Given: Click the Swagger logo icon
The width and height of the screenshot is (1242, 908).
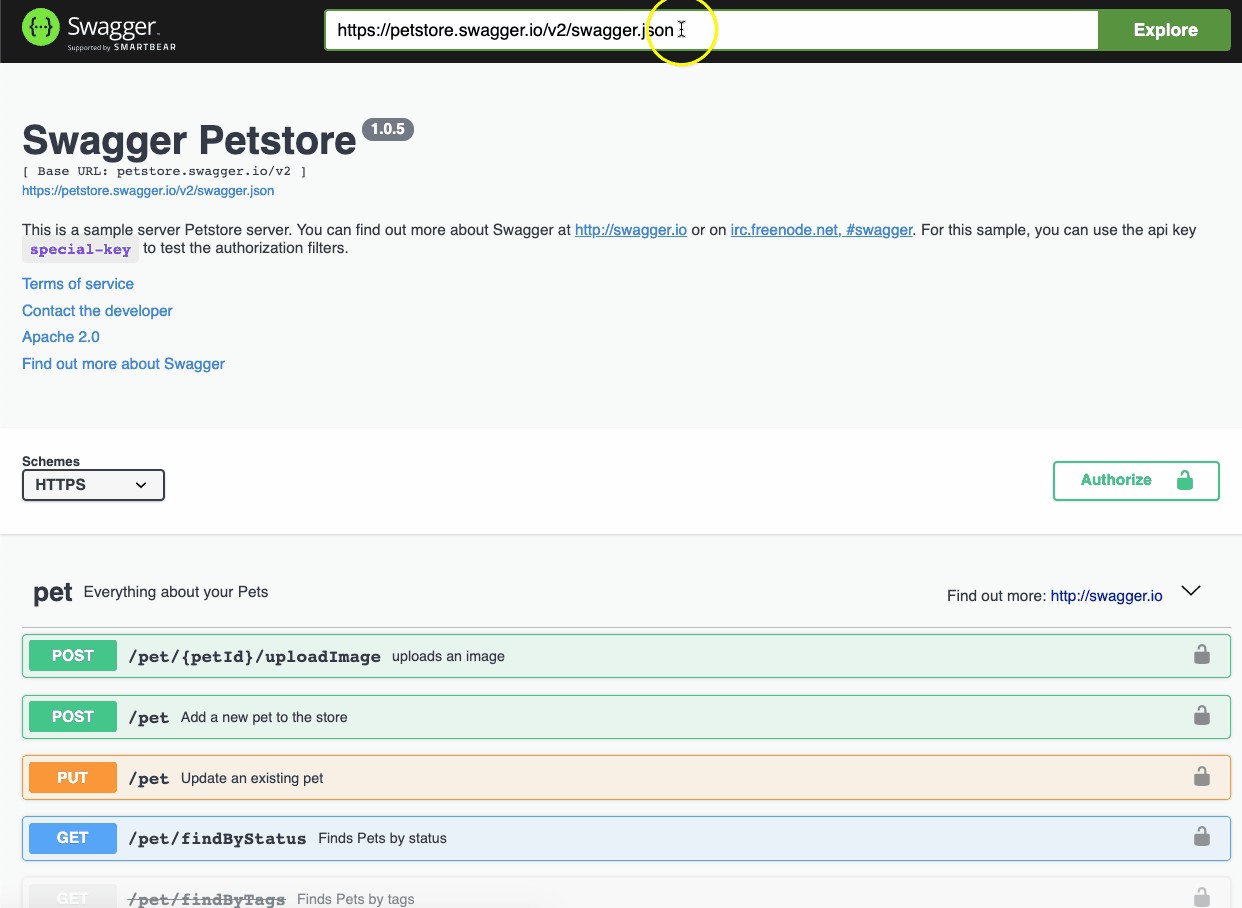Looking at the screenshot, I should pos(41,28).
